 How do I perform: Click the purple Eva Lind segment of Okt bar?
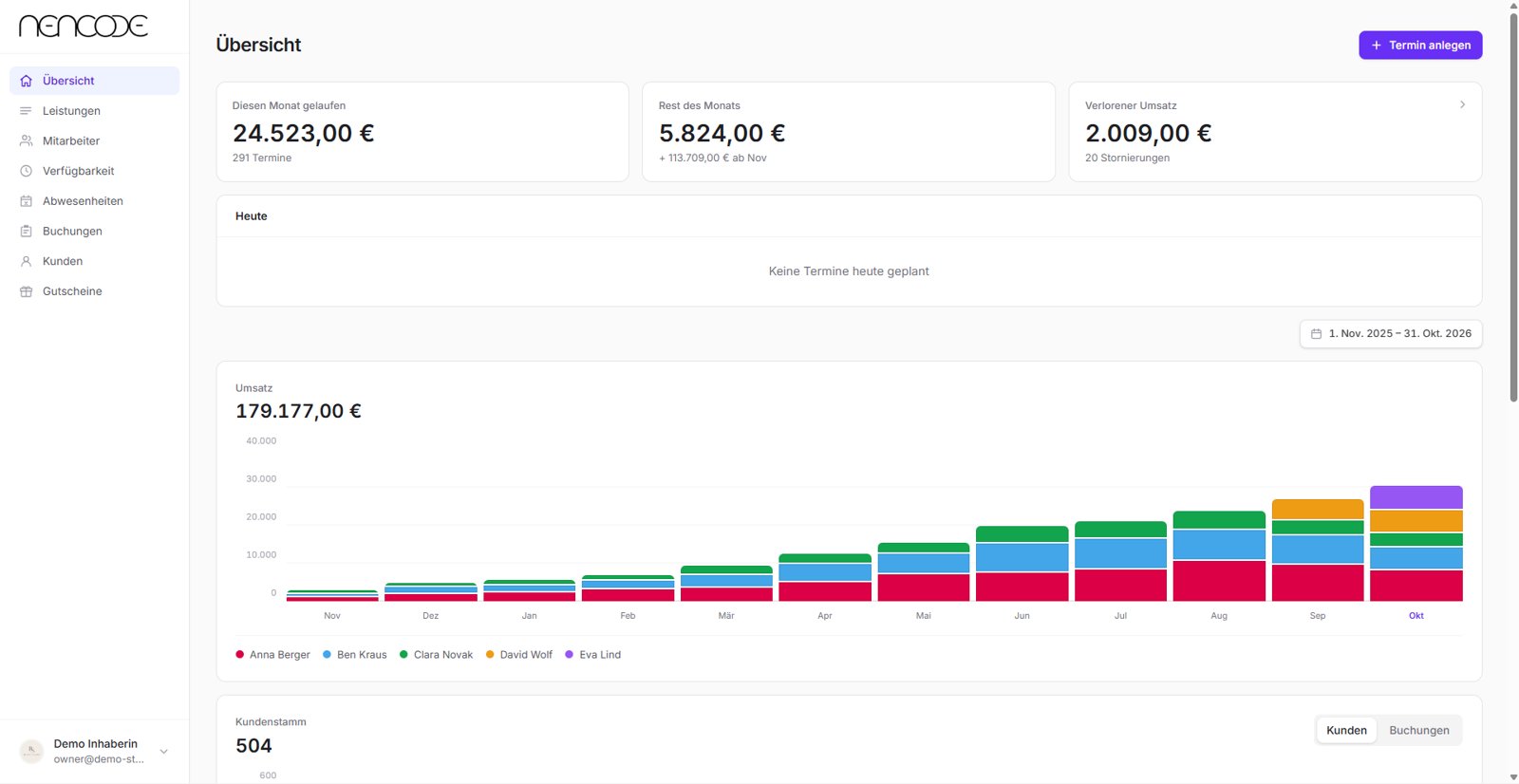(1416, 497)
